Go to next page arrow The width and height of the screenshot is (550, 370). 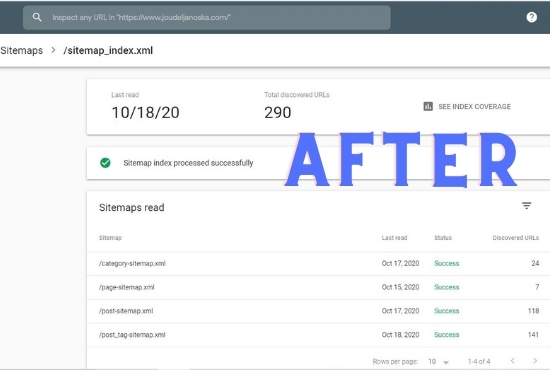[x=535, y=361]
